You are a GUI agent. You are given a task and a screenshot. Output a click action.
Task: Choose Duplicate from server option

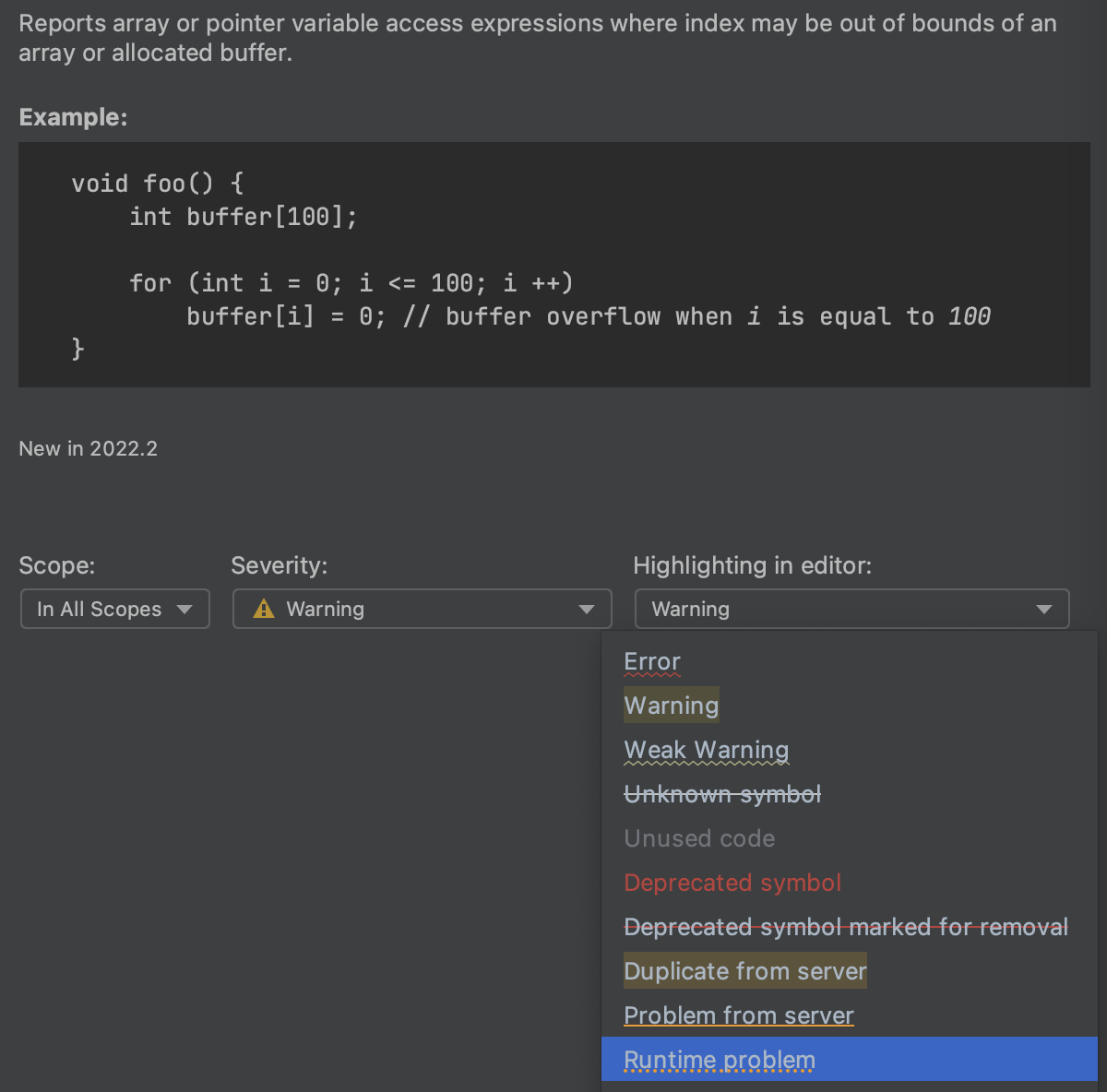pyautogui.click(x=850, y=971)
